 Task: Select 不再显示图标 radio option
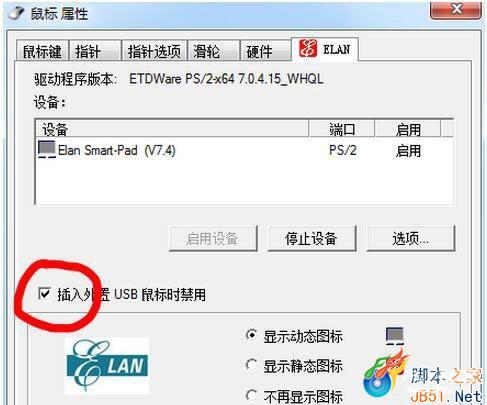(252, 395)
